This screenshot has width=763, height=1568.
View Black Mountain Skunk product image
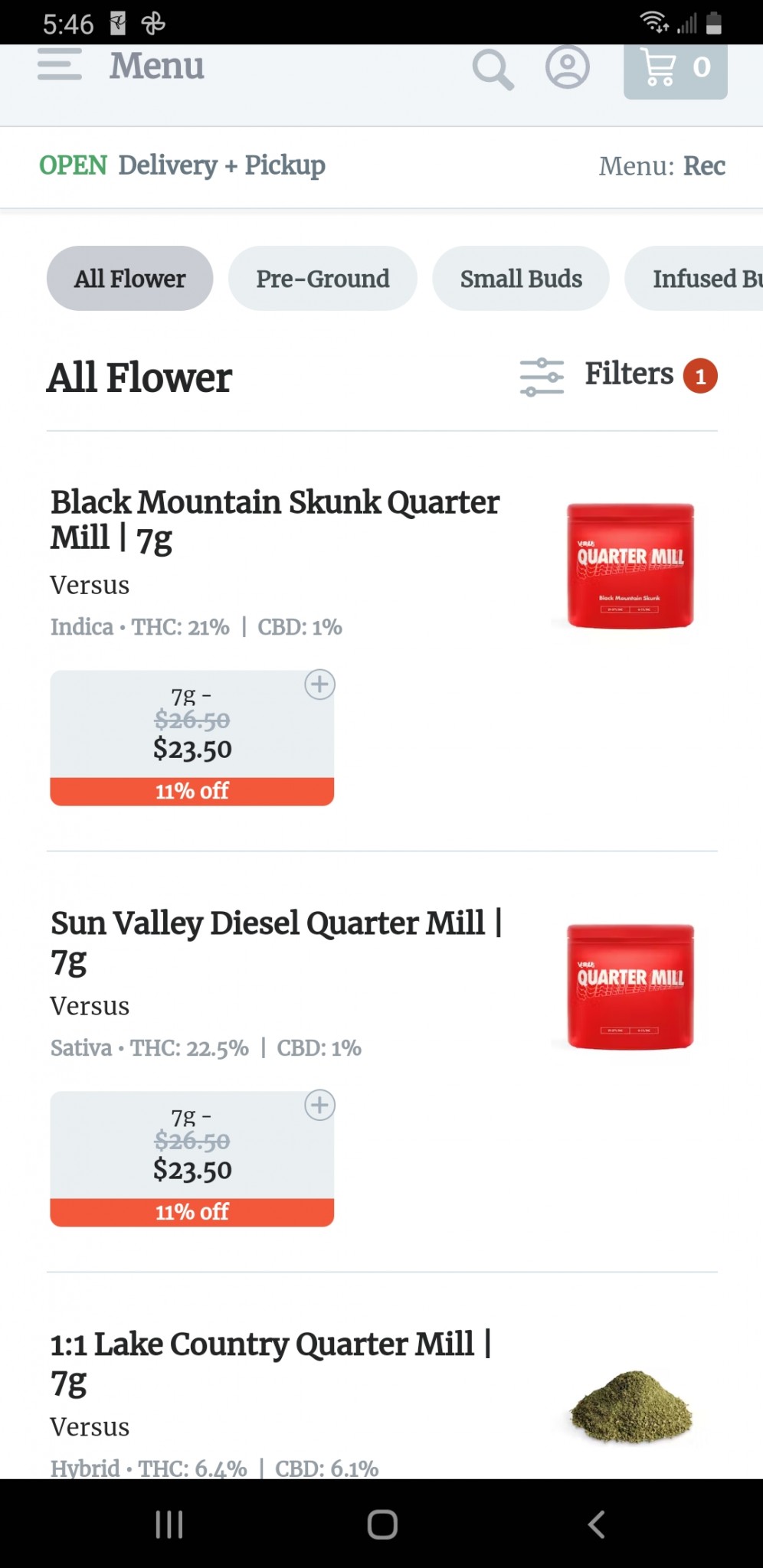(x=630, y=565)
